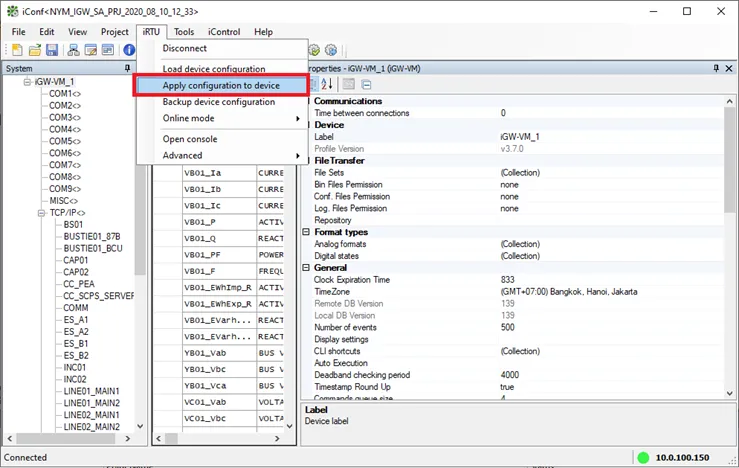
Task: Select CAP02 tree item
Action: click(76, 272)
